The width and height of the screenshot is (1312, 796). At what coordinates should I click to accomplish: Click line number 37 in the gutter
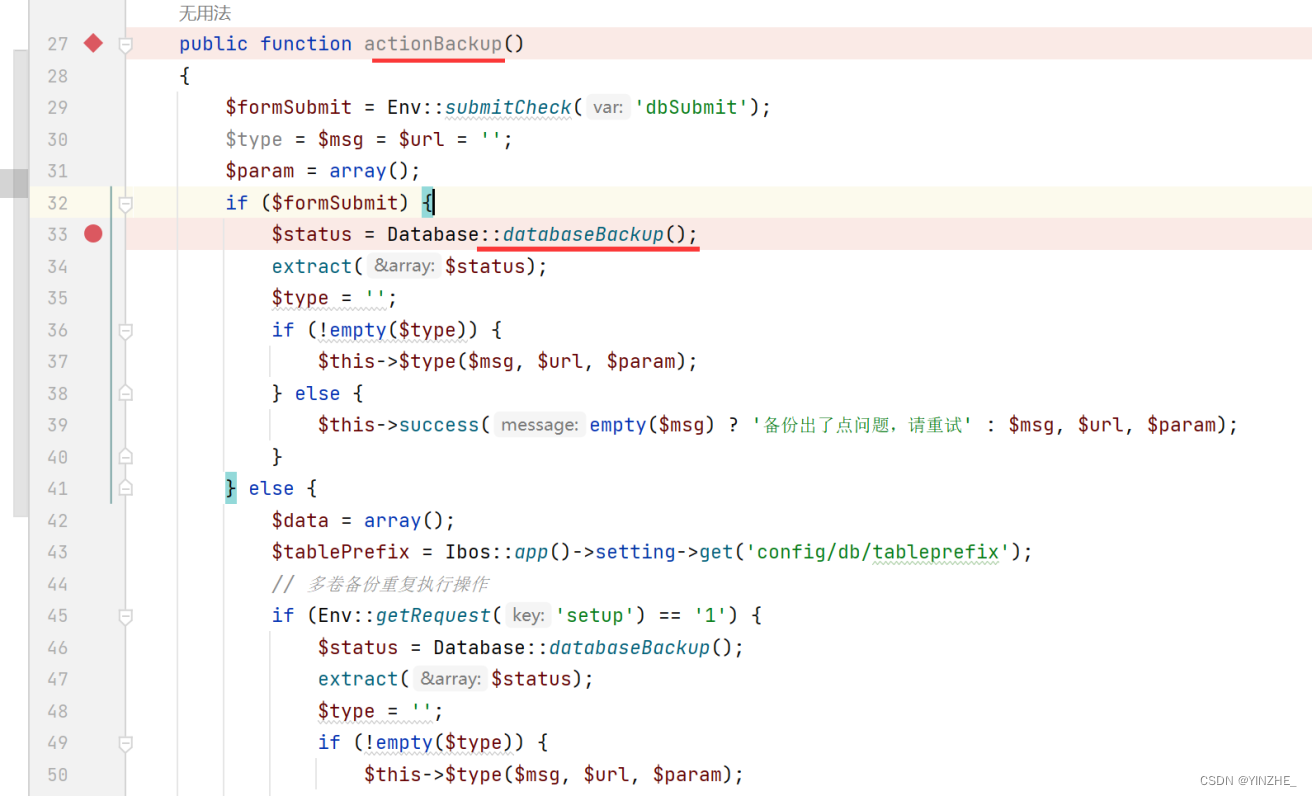(58, 362)
